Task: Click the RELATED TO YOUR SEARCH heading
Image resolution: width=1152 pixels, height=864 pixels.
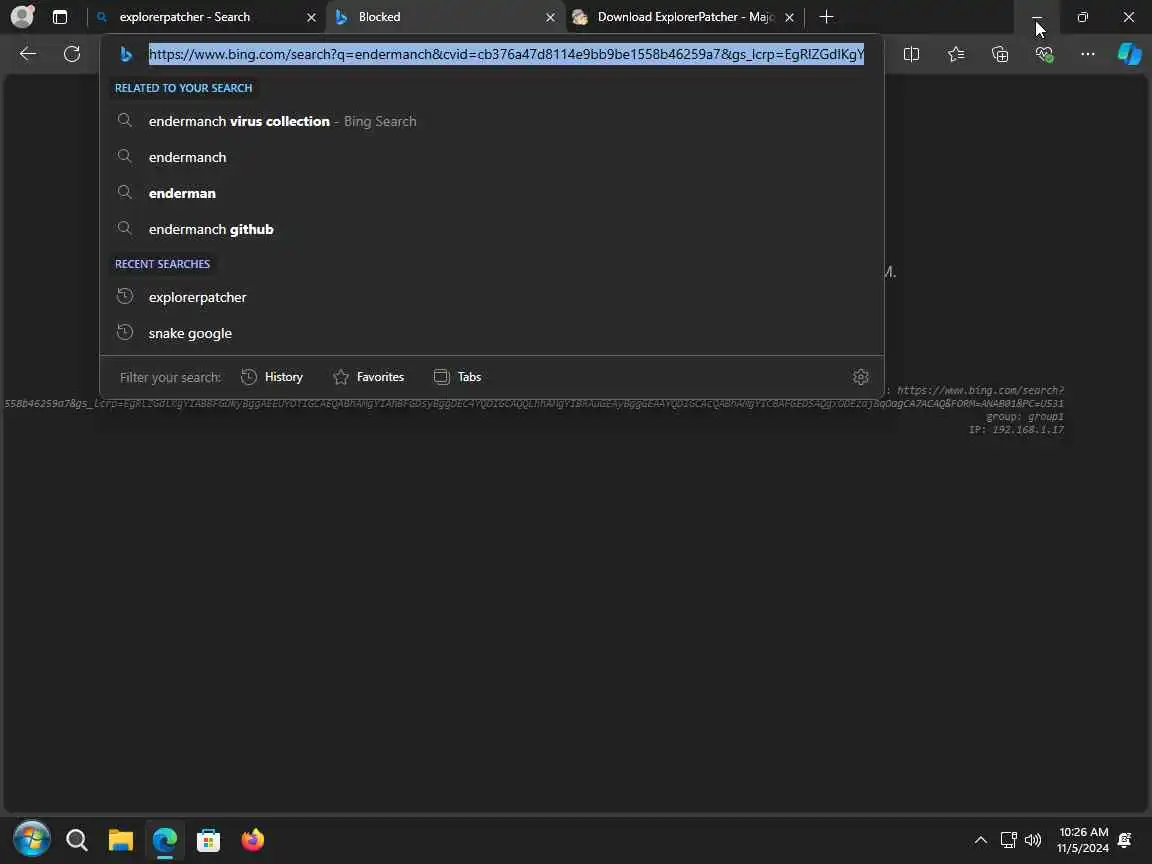Action: pyautogui.click(x=184, y=88)
